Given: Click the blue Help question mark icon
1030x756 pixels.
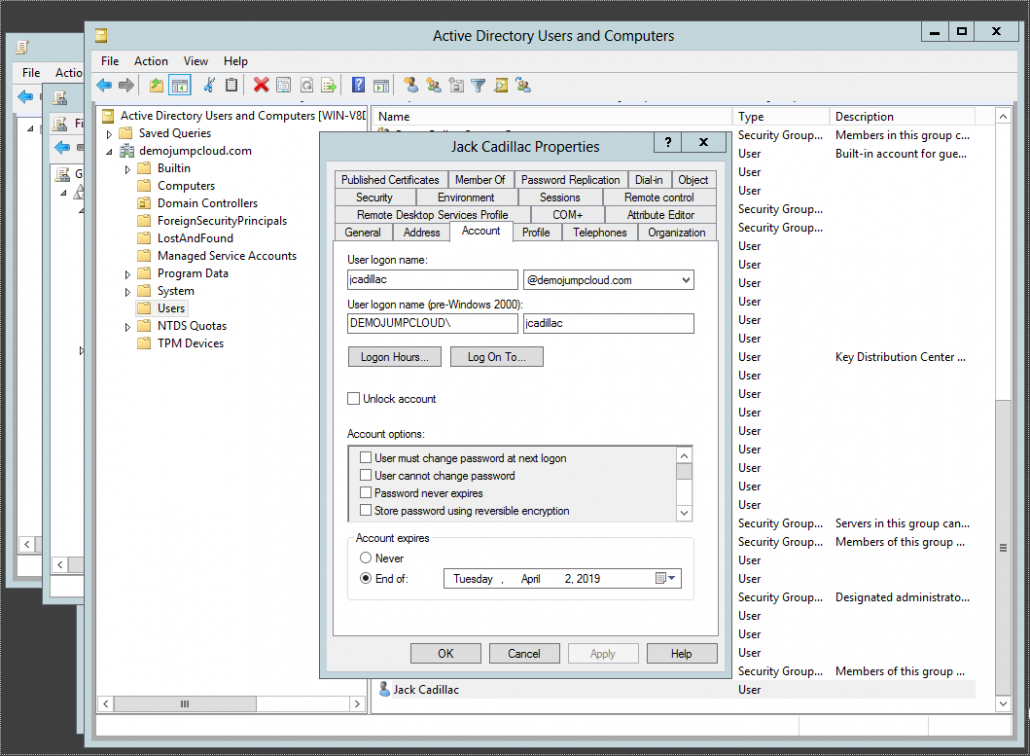Looking at the screenshot, I should click(357, 86).
